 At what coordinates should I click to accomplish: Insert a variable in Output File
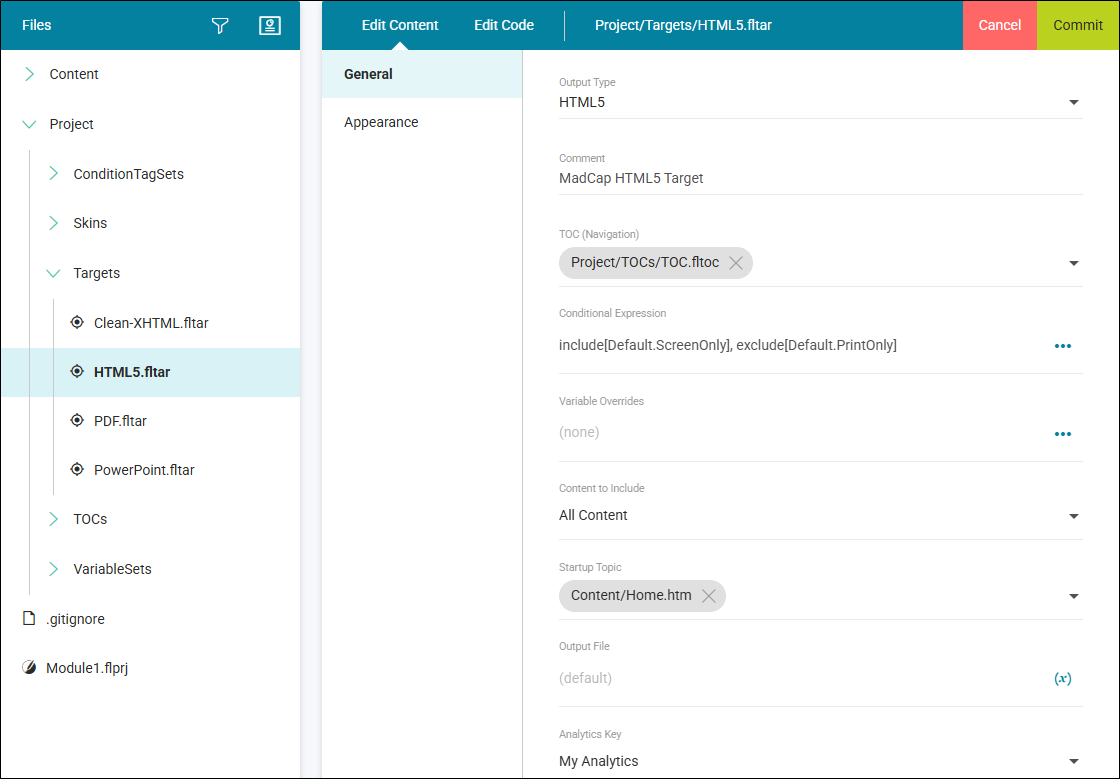1063,678
